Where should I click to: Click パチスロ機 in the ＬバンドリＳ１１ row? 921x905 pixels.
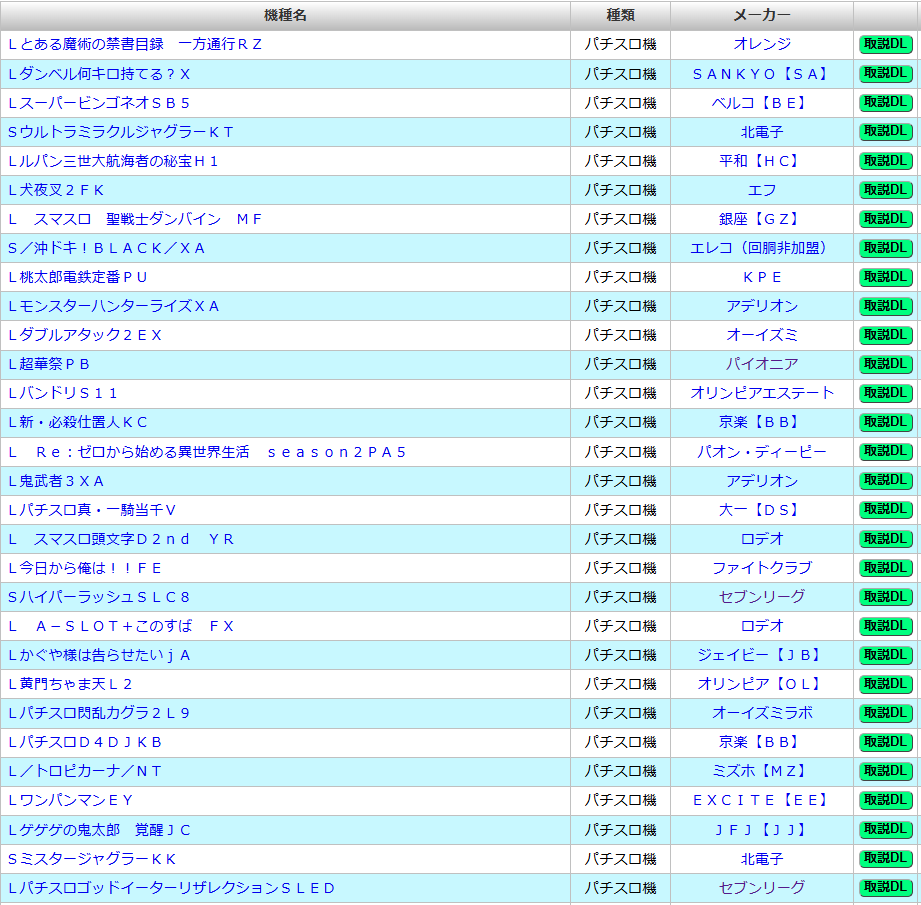(x=620, y=393)
